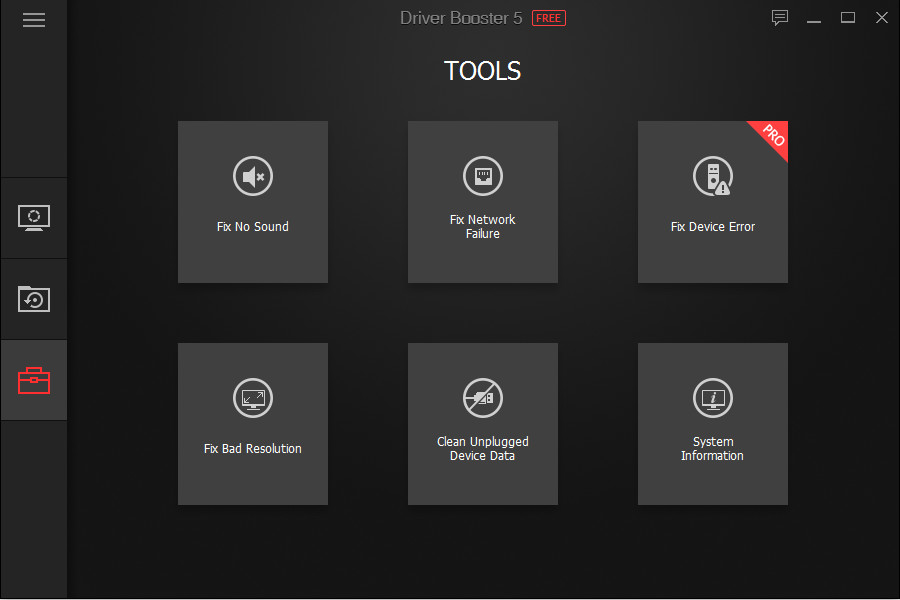
Task: Select the Fix No Sound label text
Action: [252, 226]
